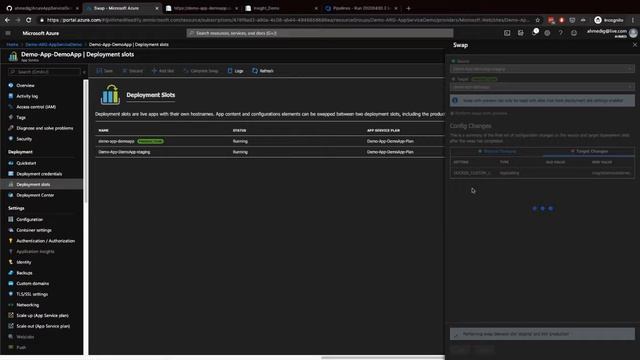Open Scale out (App Service plan)
This screenshot has width=640, height=360.
(43, 326)
